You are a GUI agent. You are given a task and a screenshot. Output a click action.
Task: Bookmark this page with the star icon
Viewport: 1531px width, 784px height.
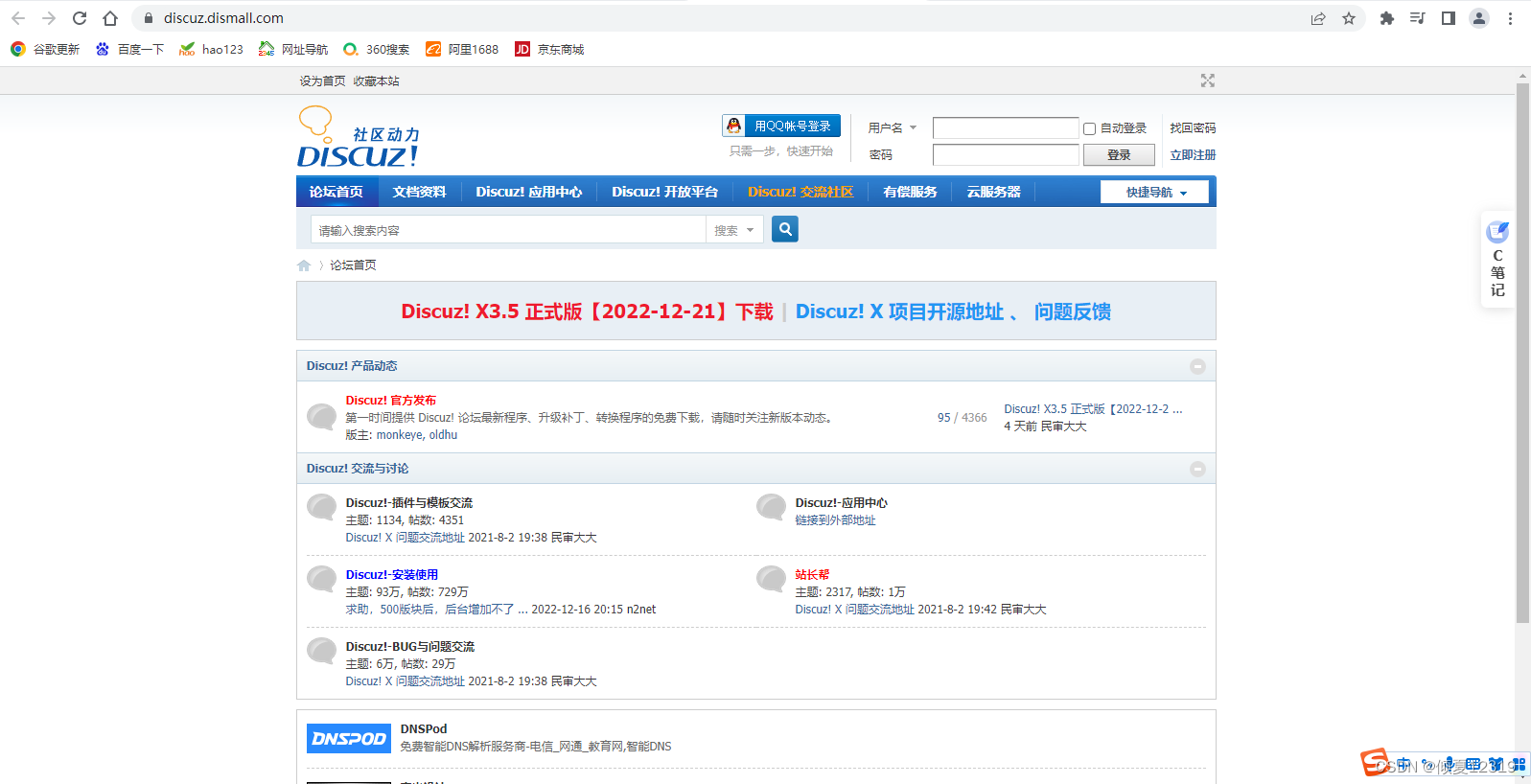tap(1349, 18)
